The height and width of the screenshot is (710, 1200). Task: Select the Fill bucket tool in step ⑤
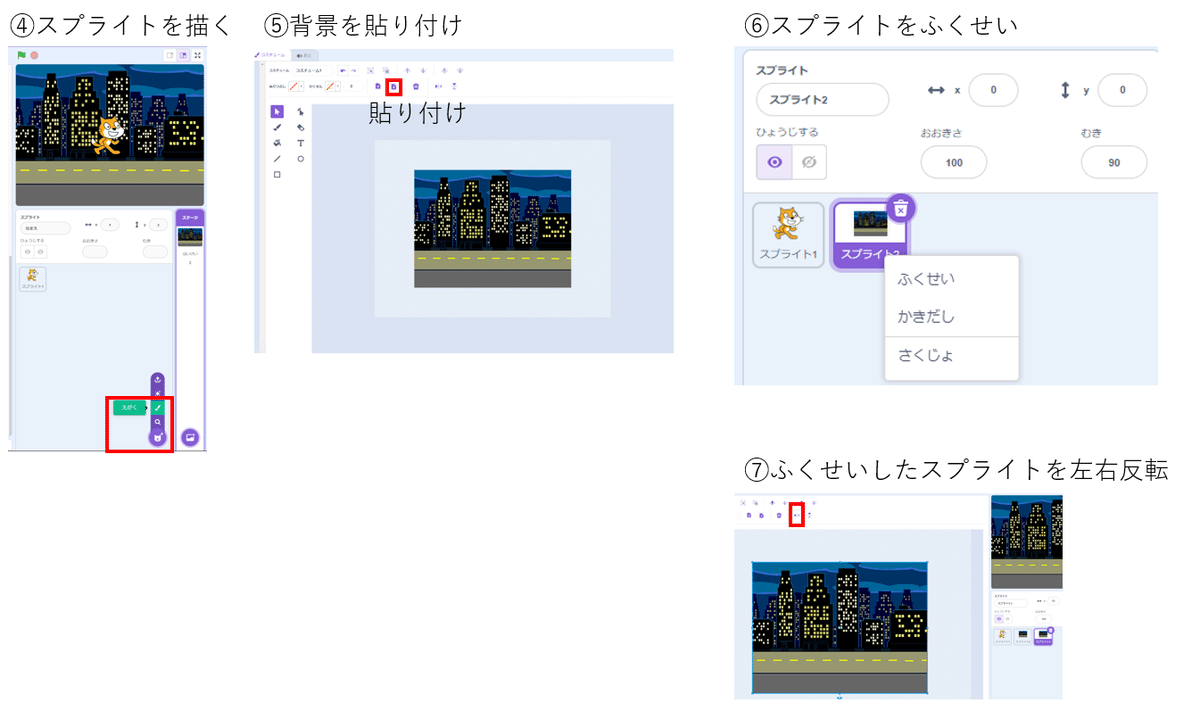[x=277, y=143]
